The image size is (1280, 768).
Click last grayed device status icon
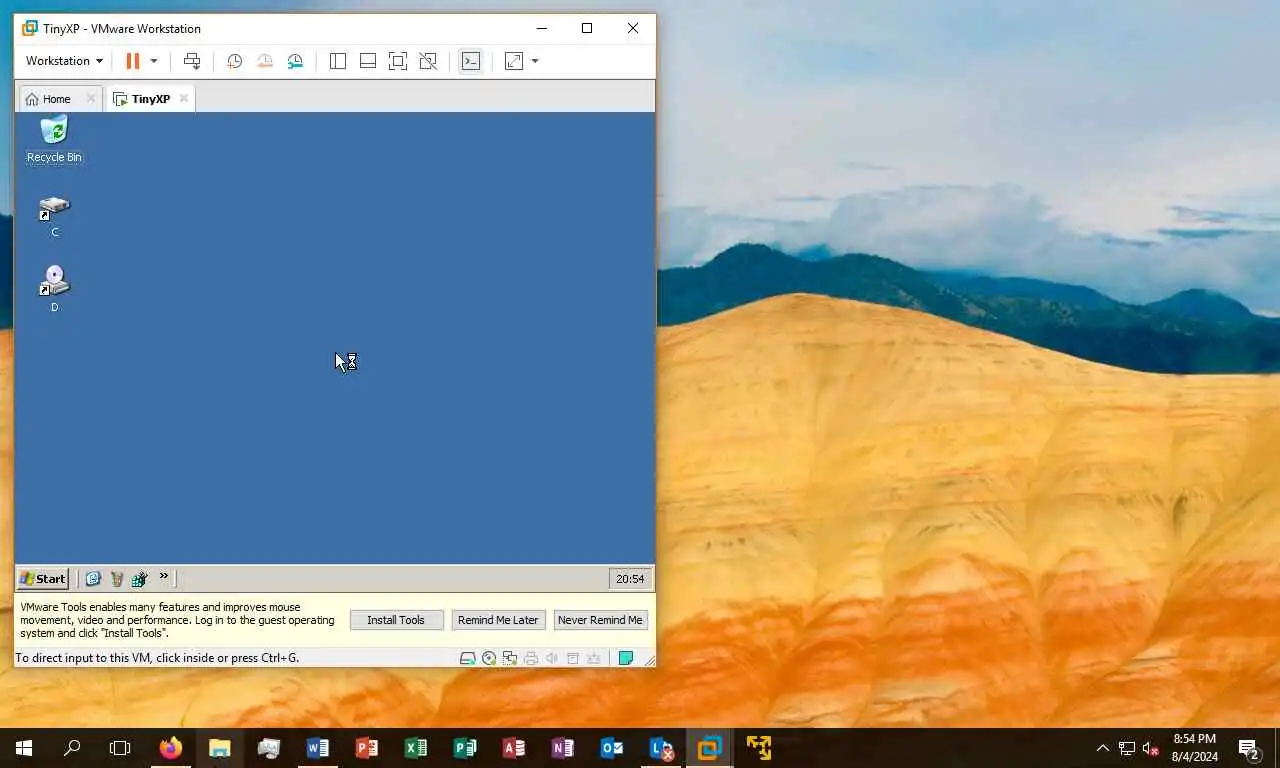point(594,658)
